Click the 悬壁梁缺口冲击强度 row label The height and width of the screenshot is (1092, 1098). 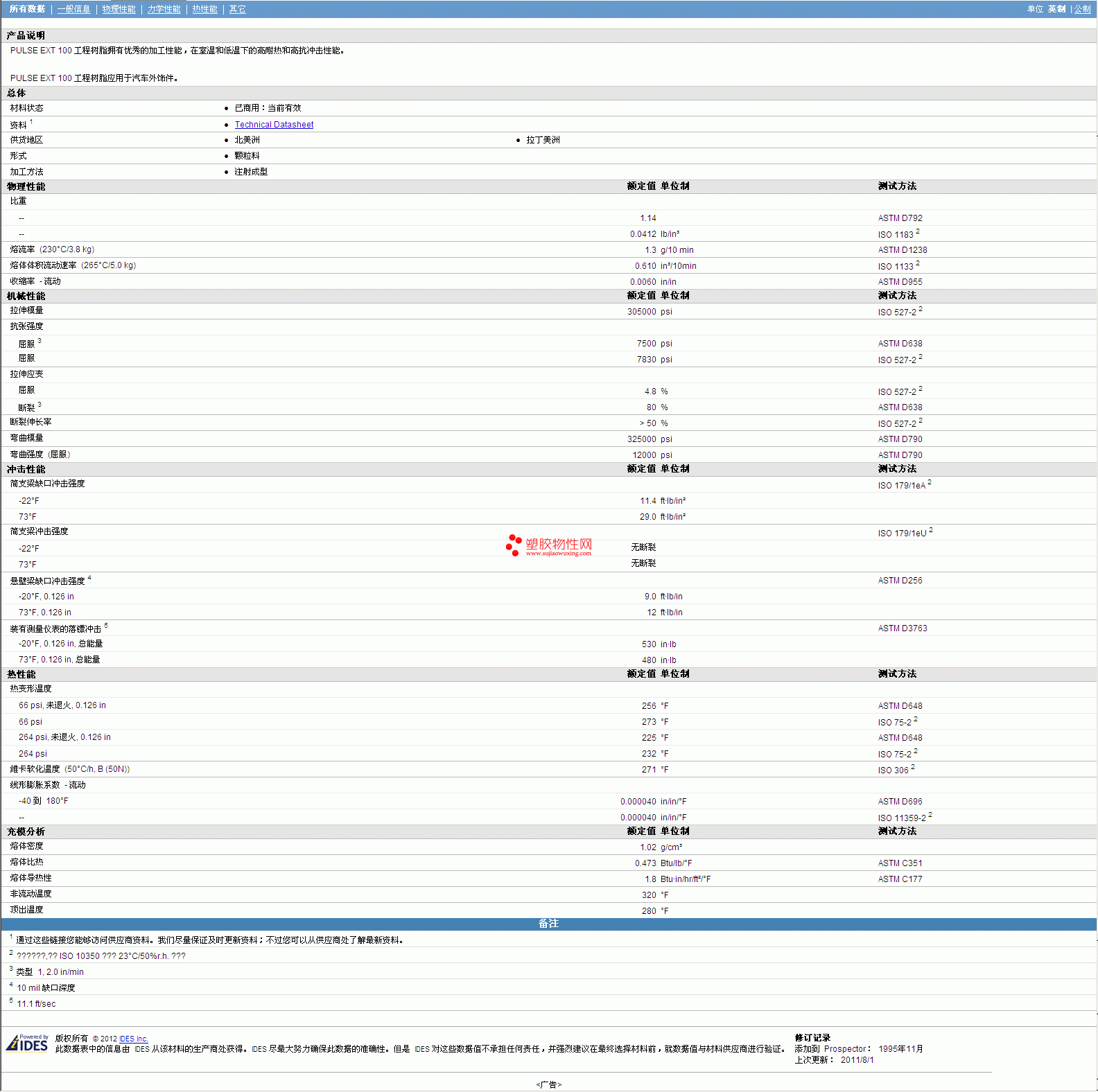click(50, 581)
